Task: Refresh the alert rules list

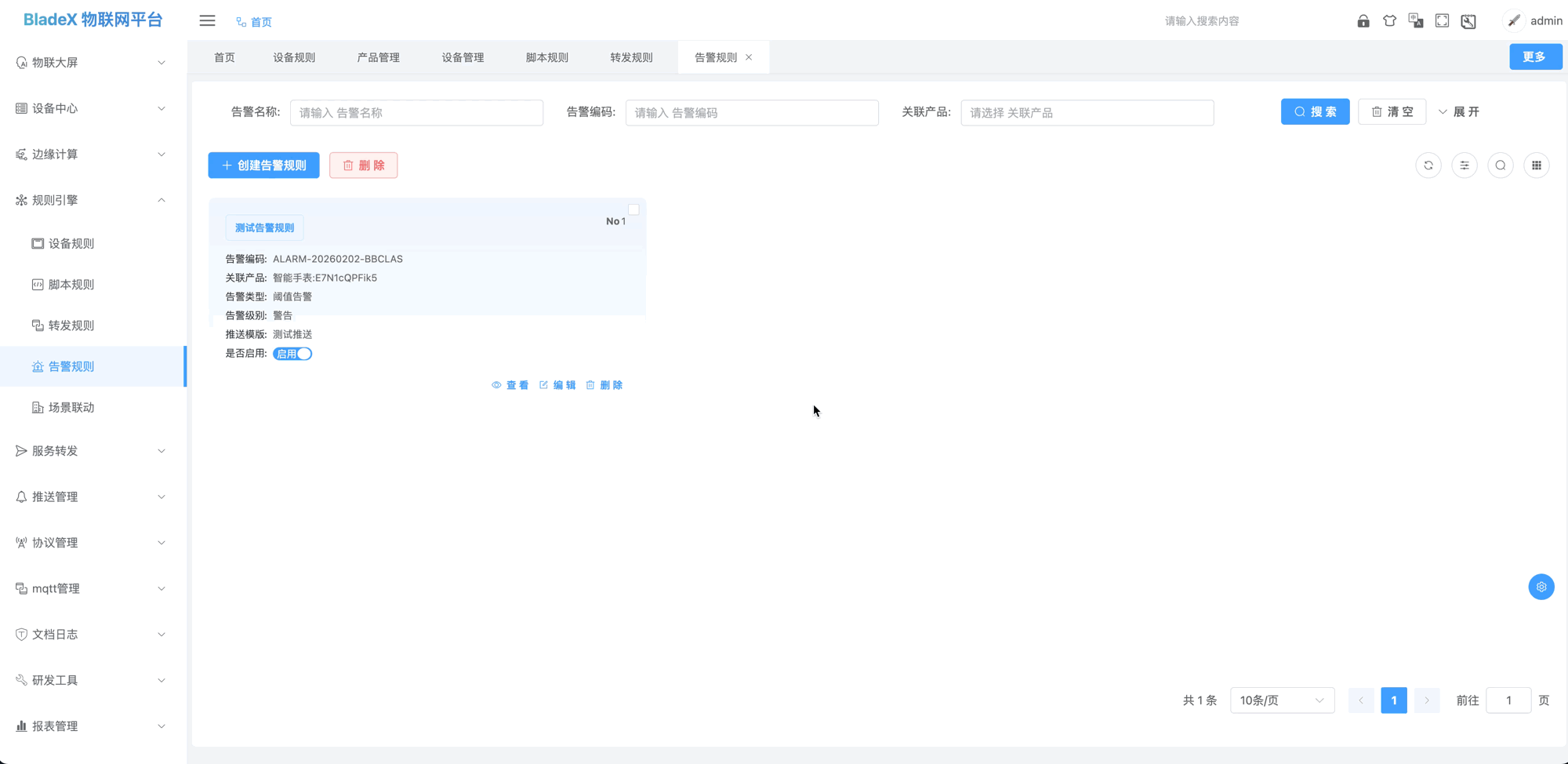Action: point(1428,166)
